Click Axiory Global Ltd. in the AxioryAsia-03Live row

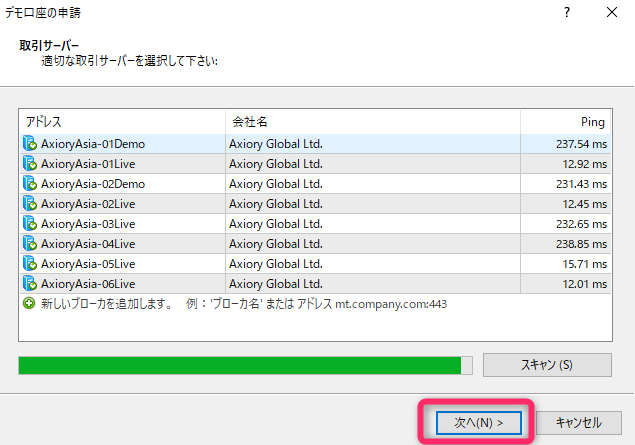pos(276,224)
